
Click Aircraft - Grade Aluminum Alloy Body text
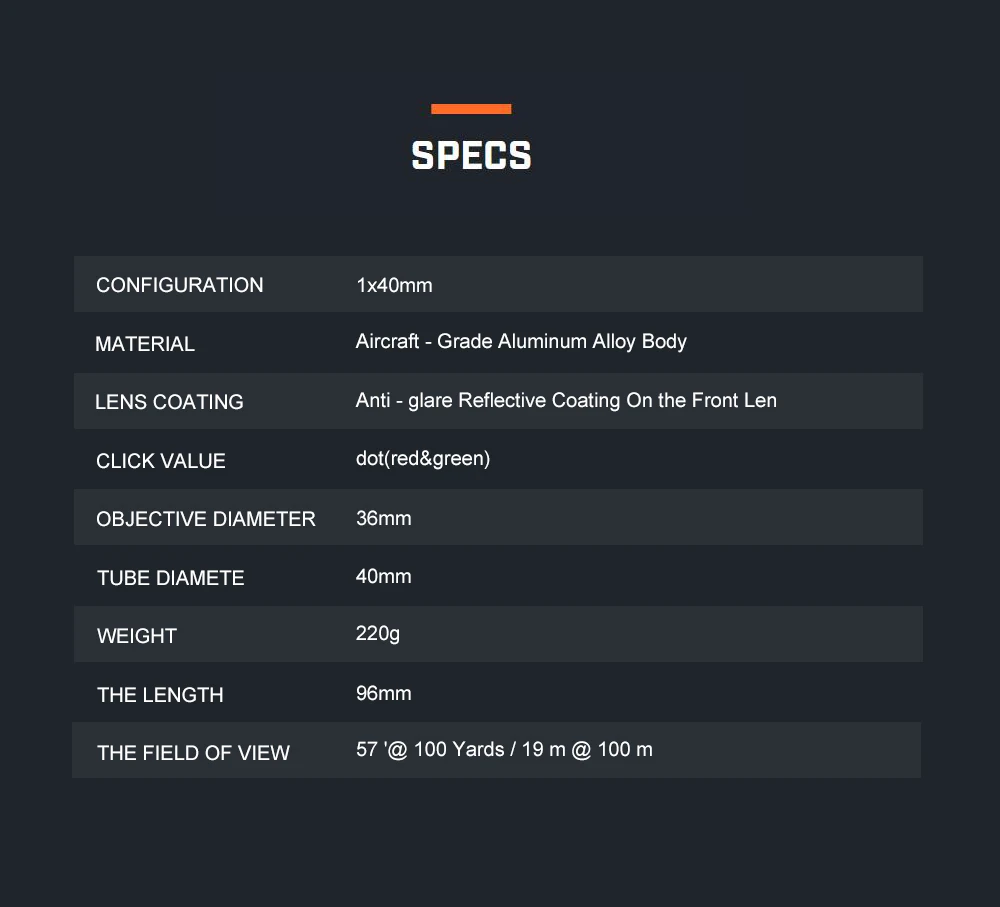(521, 342)
